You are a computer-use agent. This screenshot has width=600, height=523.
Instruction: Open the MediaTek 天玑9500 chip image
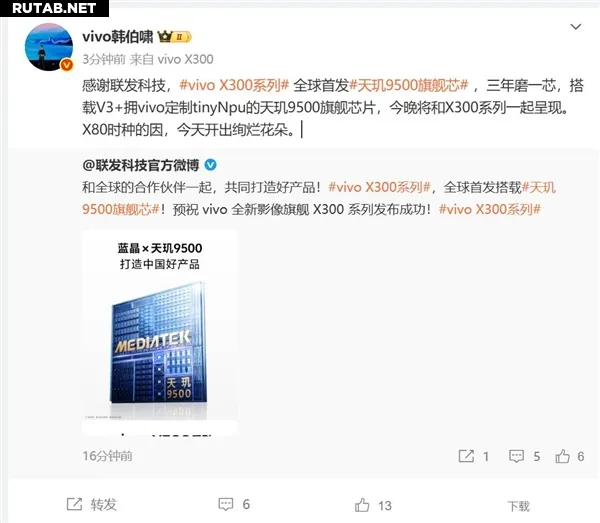160,332
